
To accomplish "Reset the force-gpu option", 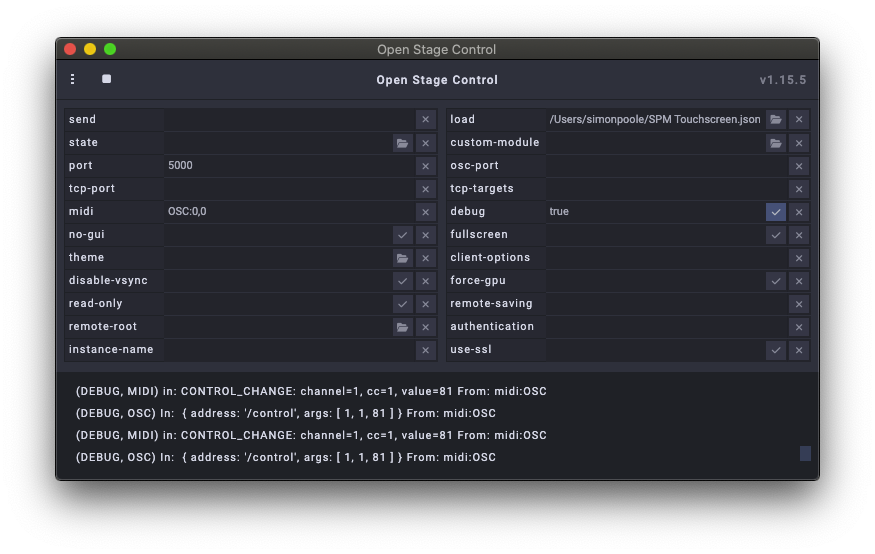I will pos(799,281).
